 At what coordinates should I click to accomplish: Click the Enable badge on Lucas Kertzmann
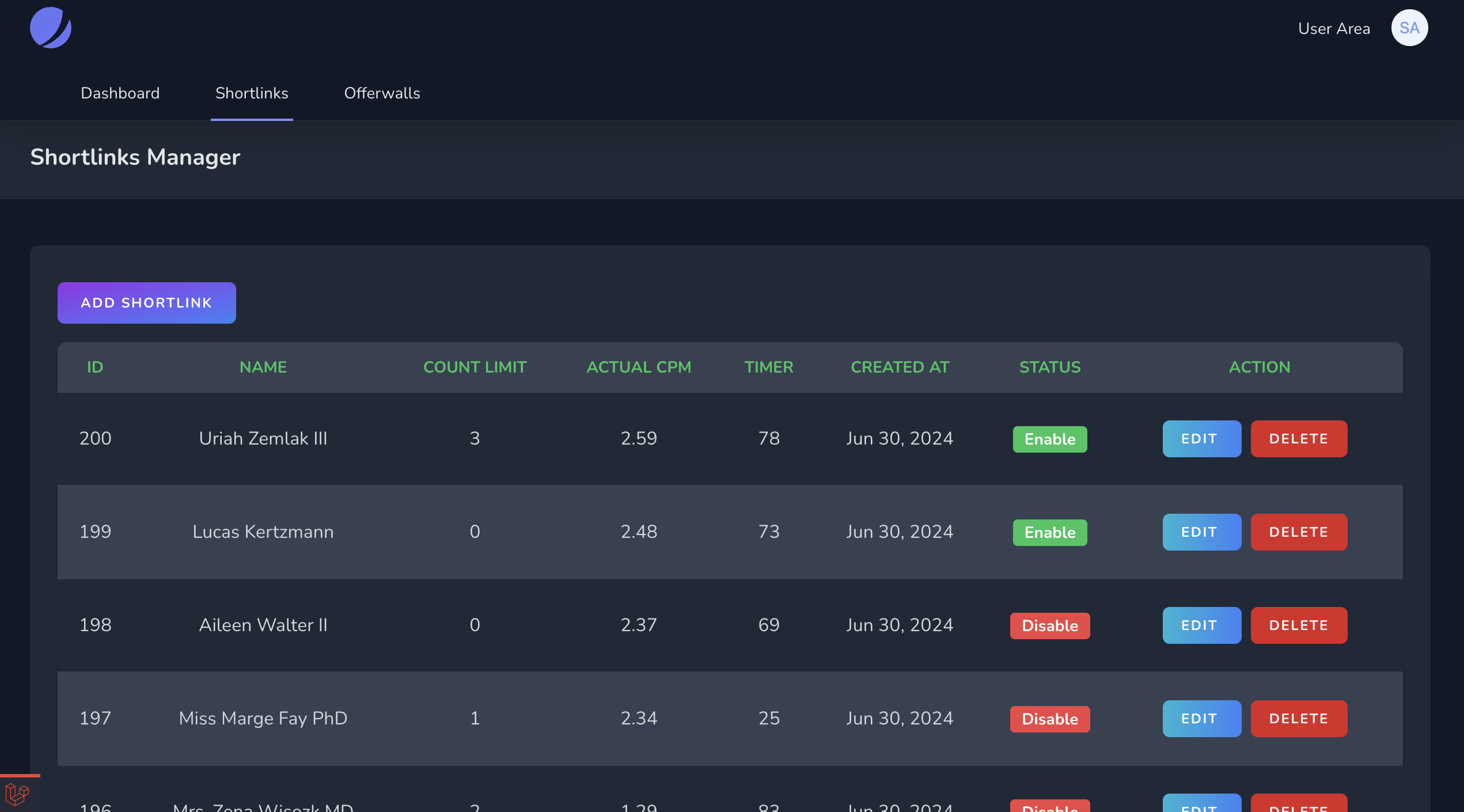coord(1049,533)
